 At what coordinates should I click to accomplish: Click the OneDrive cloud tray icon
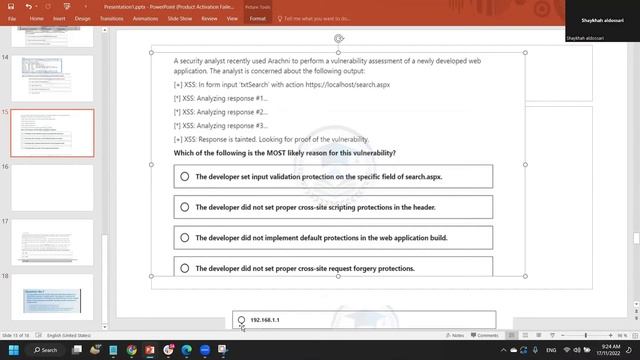[x=513, y=350]
